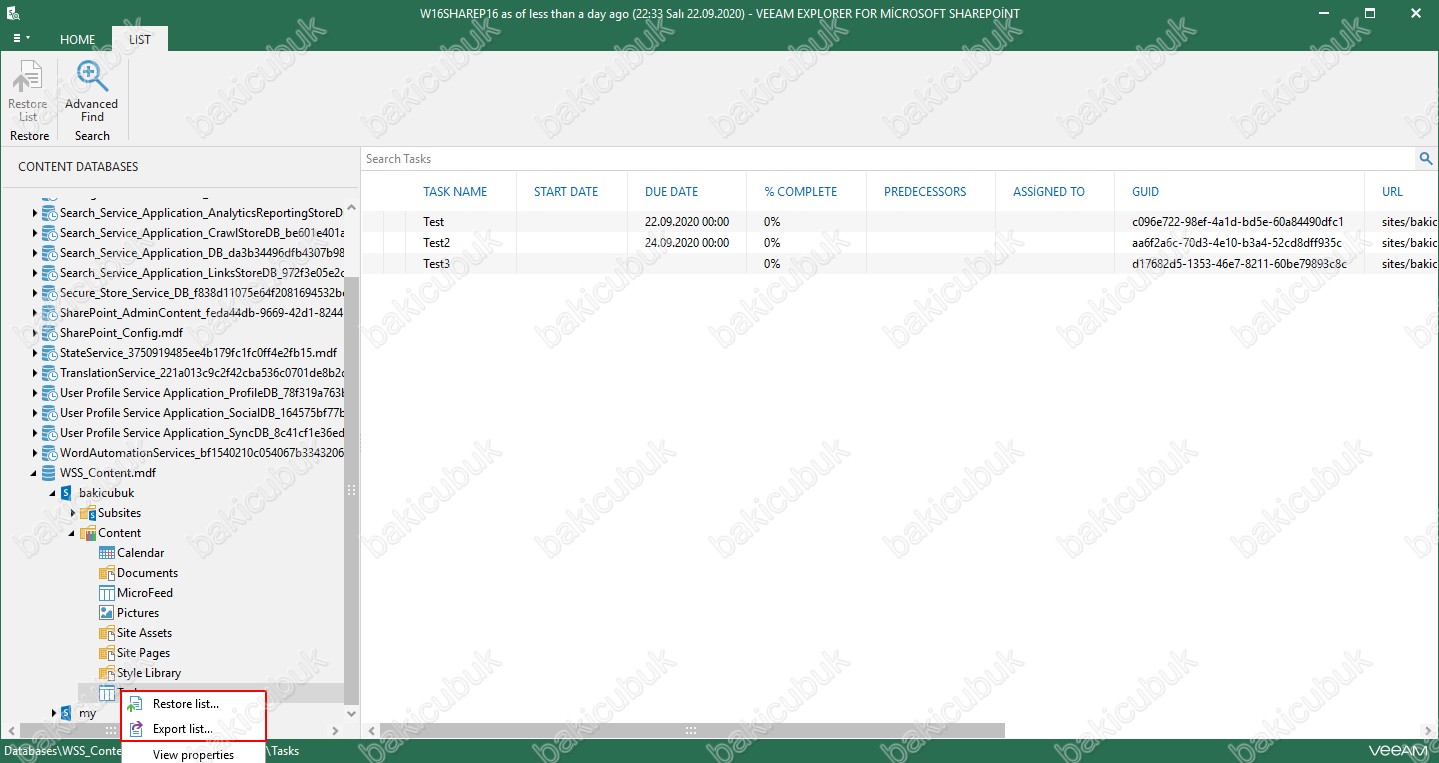The image size is (1439, 763).
Task: Expand StateService database node
Action: pyautogui.click(x=35, y=353)
